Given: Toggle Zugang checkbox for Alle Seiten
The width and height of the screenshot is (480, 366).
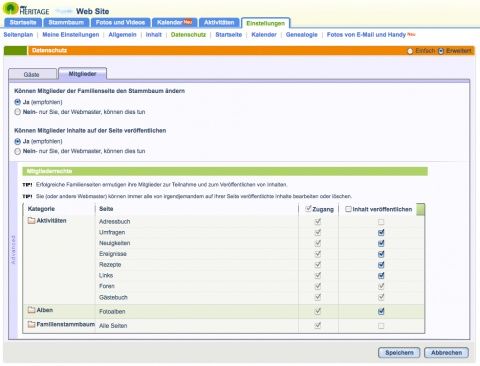Looking at the screenshot, I should click(x=318, y=325).
